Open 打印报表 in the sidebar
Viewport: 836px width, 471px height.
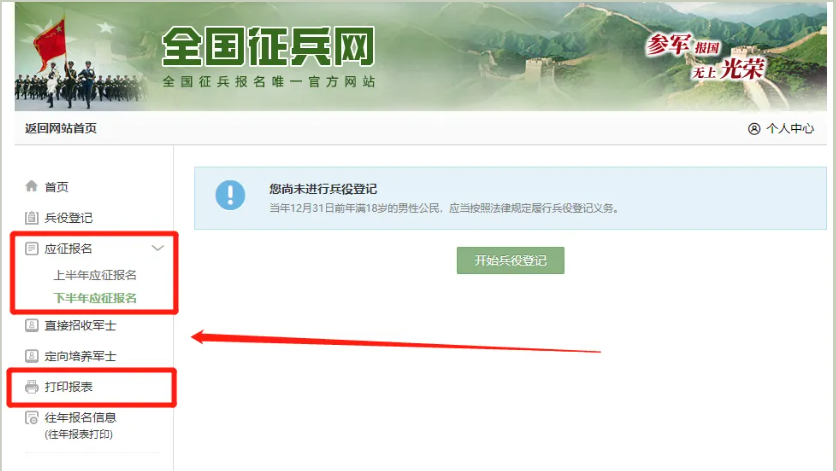coord(68,387)
